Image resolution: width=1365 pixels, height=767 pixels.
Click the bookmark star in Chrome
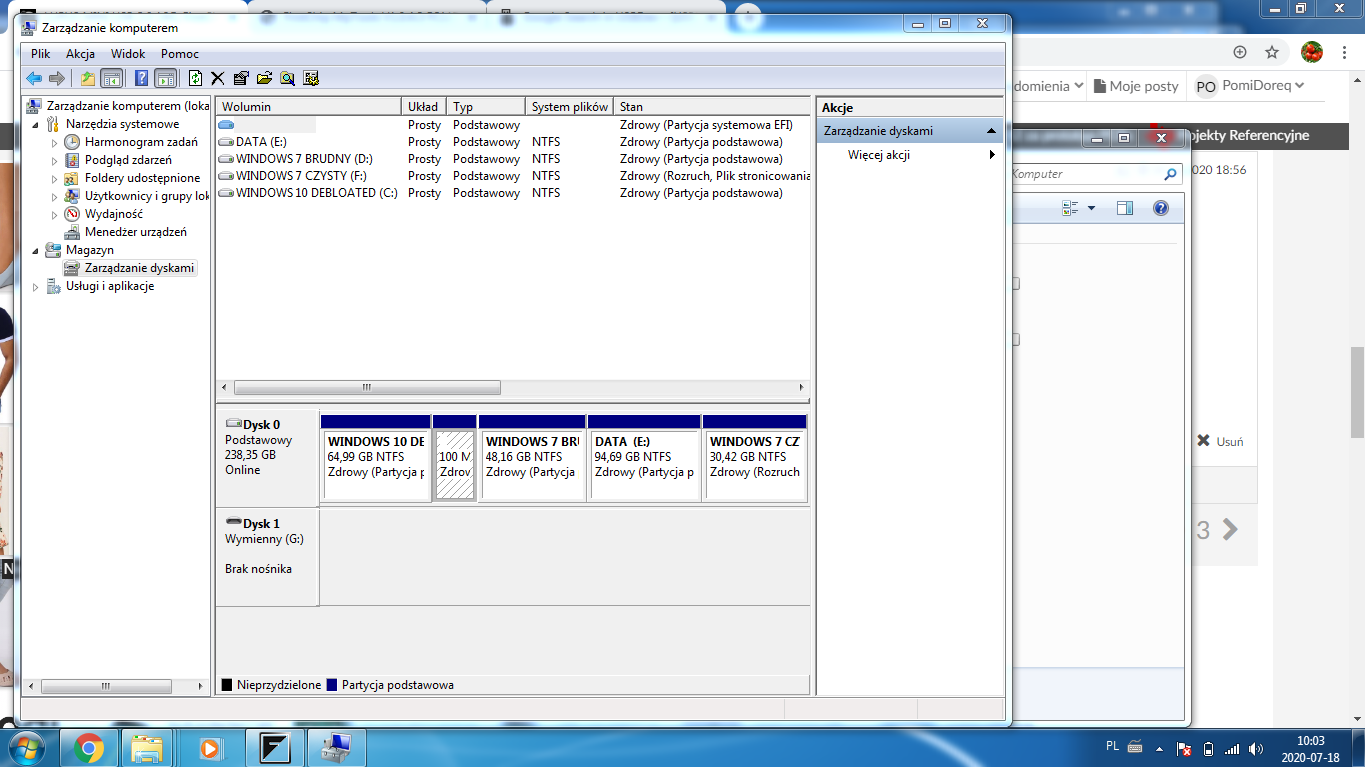point(1272,52)
